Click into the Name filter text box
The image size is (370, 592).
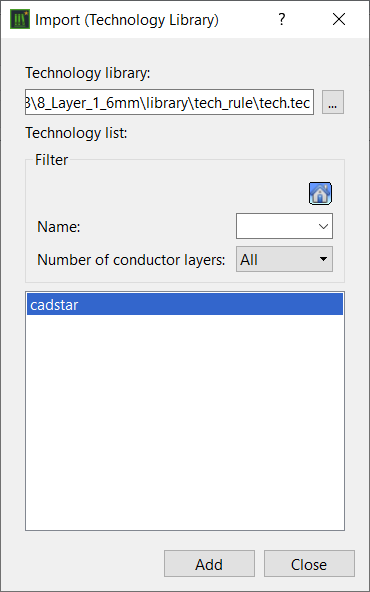tap(277, 226)
